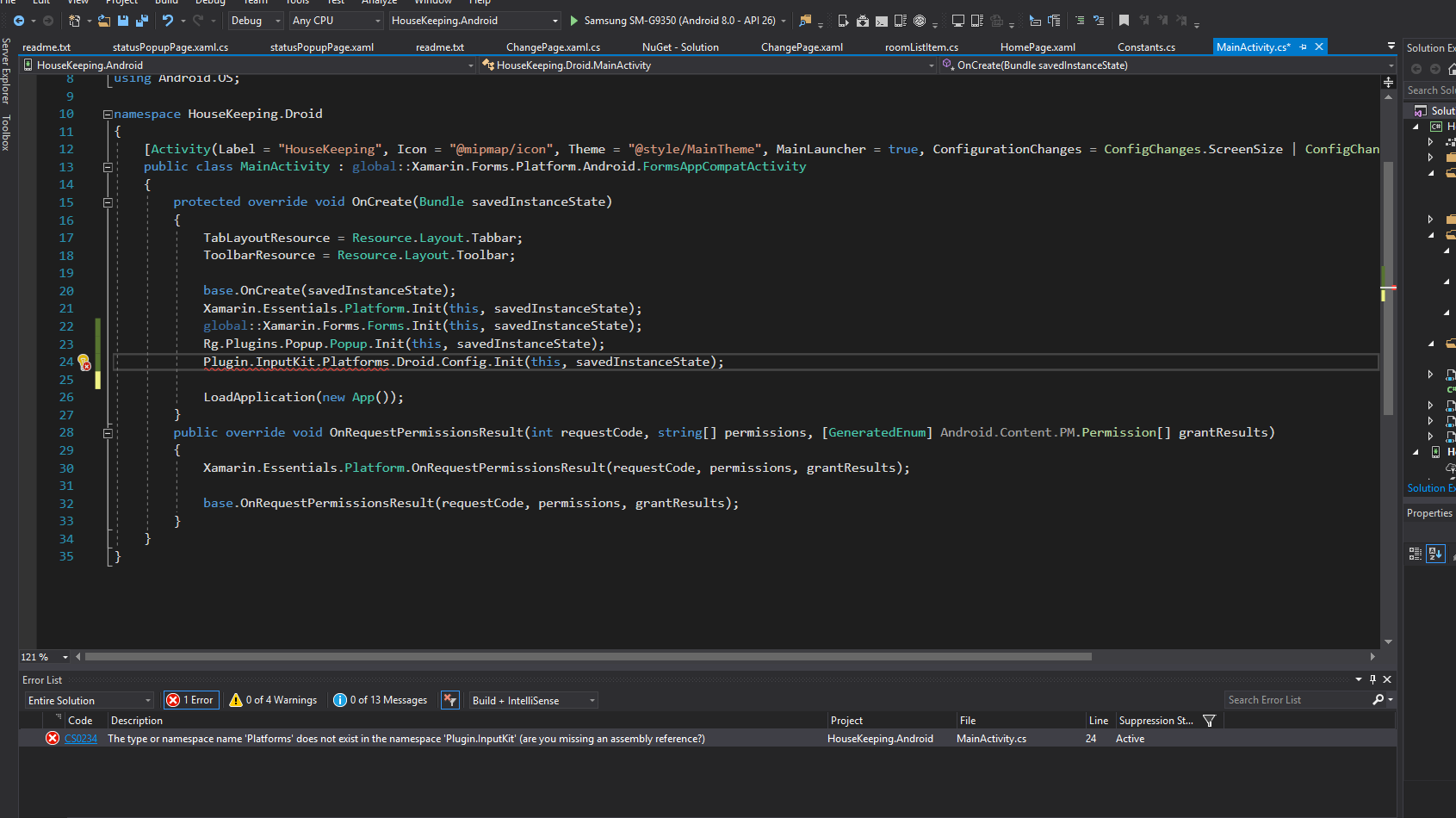The width and height of the screenshot is (1456, 818).
Task: Adjust the 121% editor zoom control
Action: 42,657
